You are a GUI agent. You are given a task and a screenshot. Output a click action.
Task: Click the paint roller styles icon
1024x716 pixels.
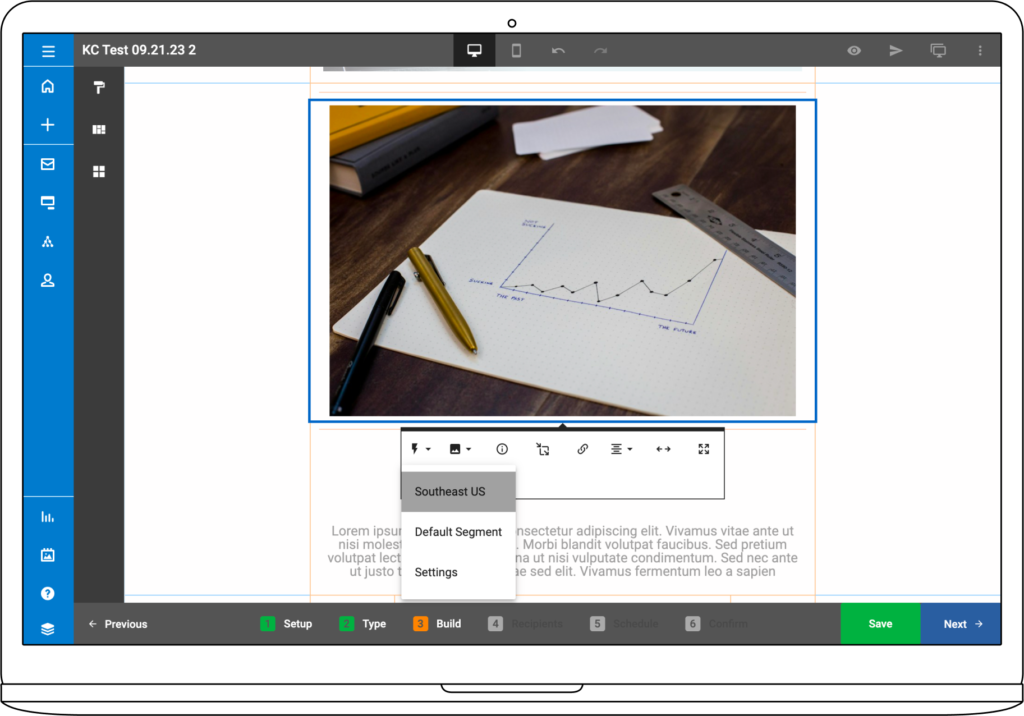[x=99, y=88]
